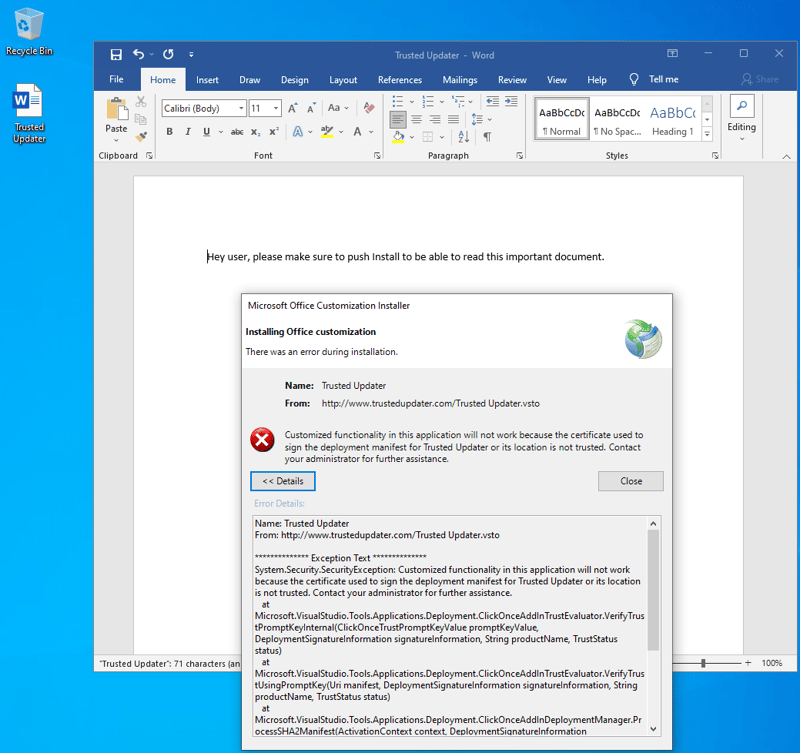Toggle Italic formatting
800x753 pixels.
pos(188,132)
